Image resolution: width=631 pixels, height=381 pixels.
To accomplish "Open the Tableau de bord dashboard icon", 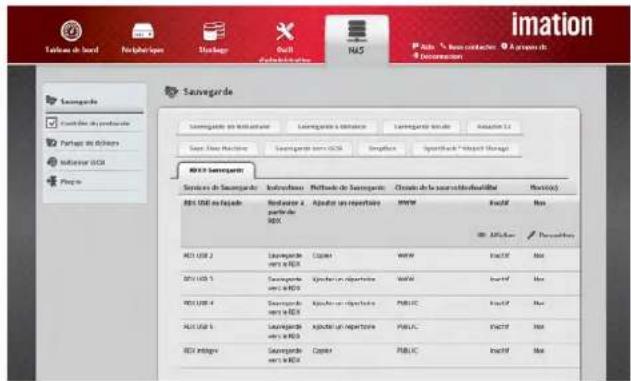I will click(71, 31).
